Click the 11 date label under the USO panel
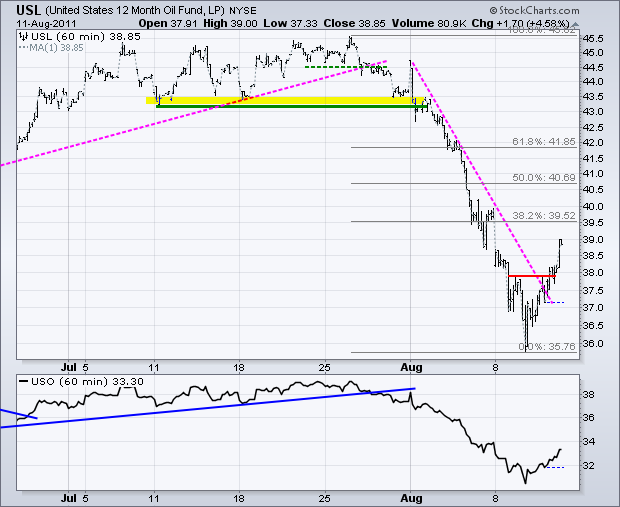This screenshot has width=620, height=507. point(153,498)
